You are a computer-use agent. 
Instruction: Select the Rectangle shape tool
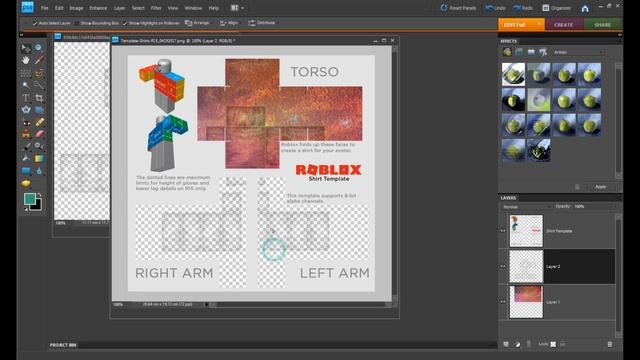26,171
